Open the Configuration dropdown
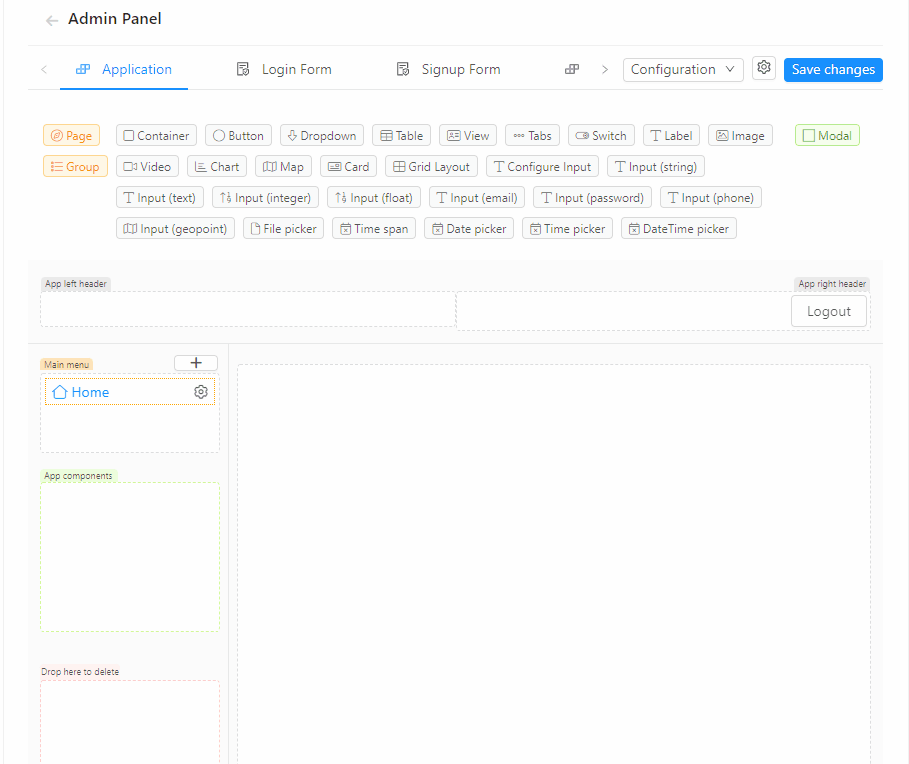909x764 pixels. pyautogui.click(x=683, y=69)
